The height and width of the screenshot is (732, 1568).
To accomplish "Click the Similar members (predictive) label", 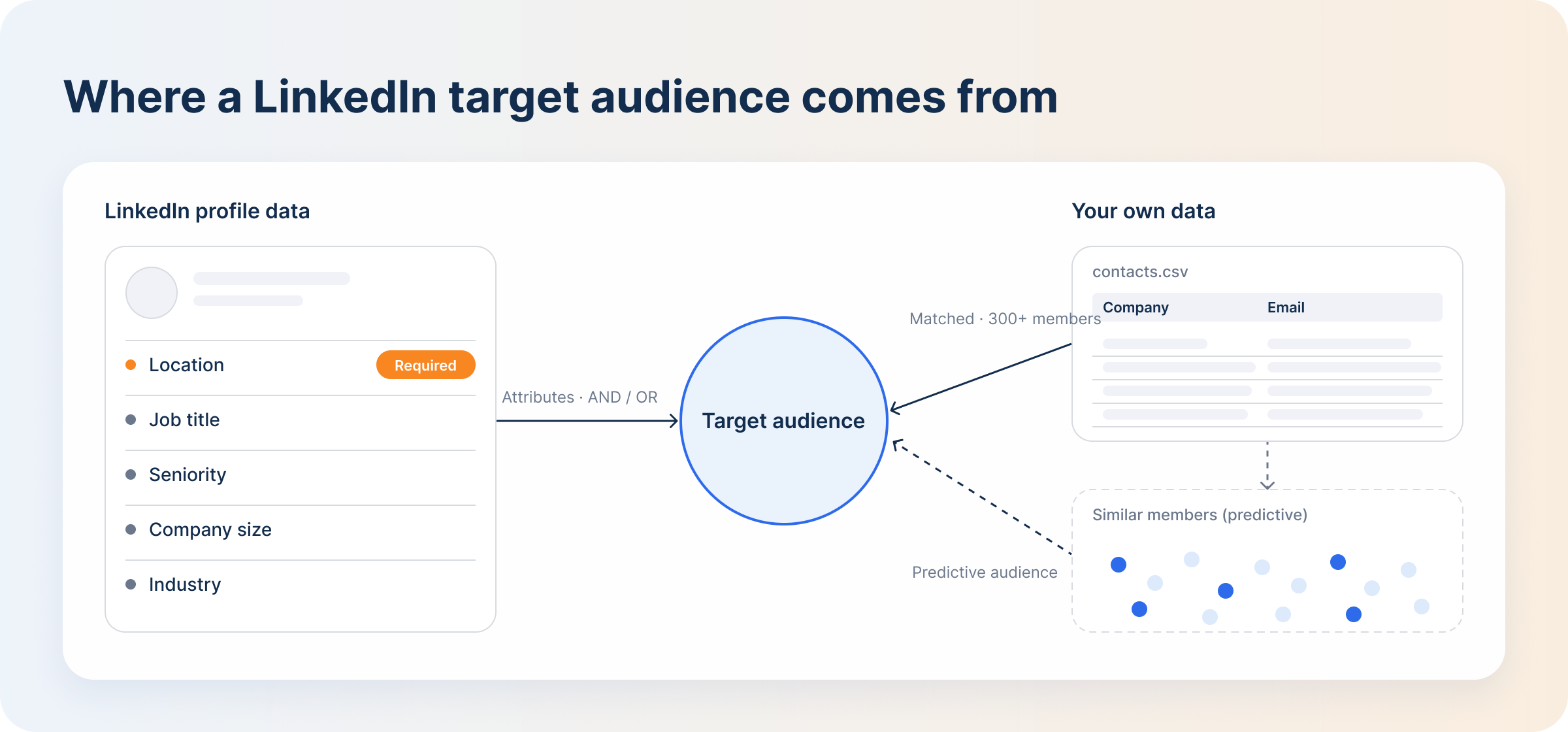I will tap(1200, 515).
